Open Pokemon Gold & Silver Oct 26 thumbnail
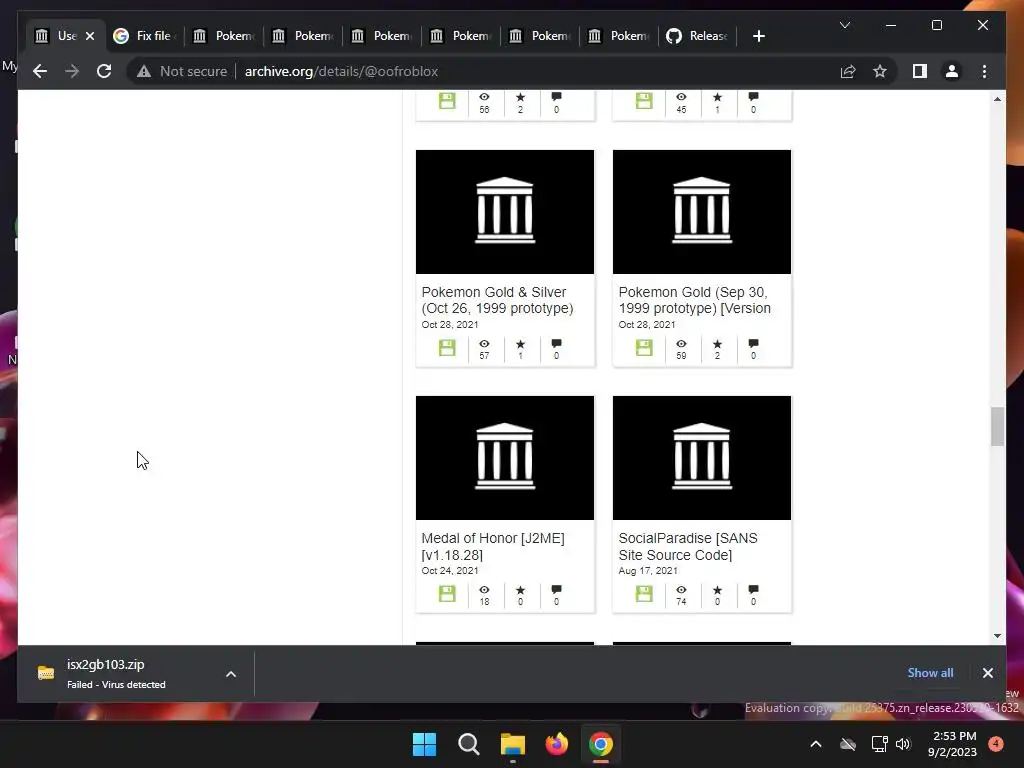This screenshot has height=768, width=1024. coord(505,212)
